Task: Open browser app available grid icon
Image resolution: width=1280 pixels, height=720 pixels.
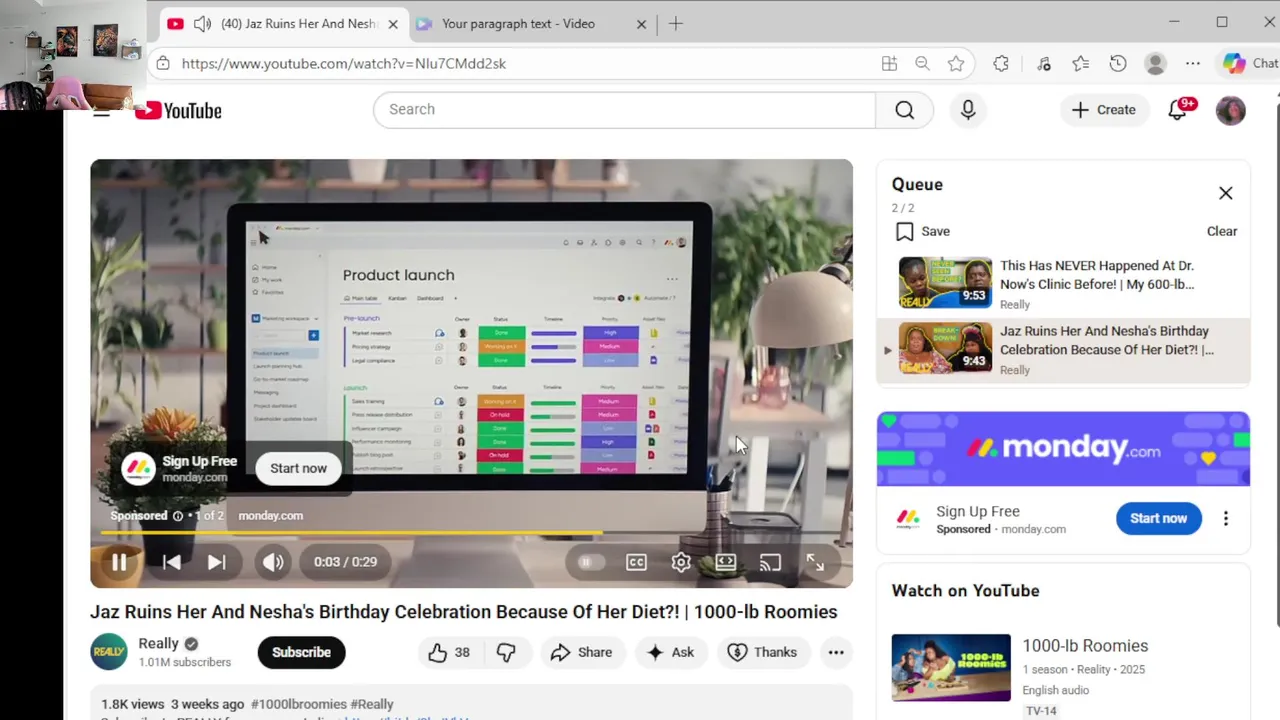Action: [x=889, y=64]
